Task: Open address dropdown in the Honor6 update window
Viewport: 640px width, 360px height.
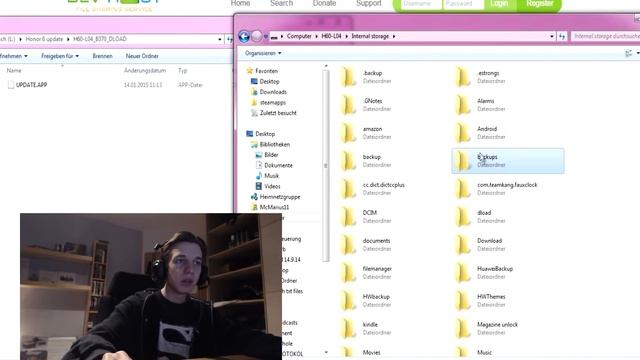Action: [x=220, y=39]
